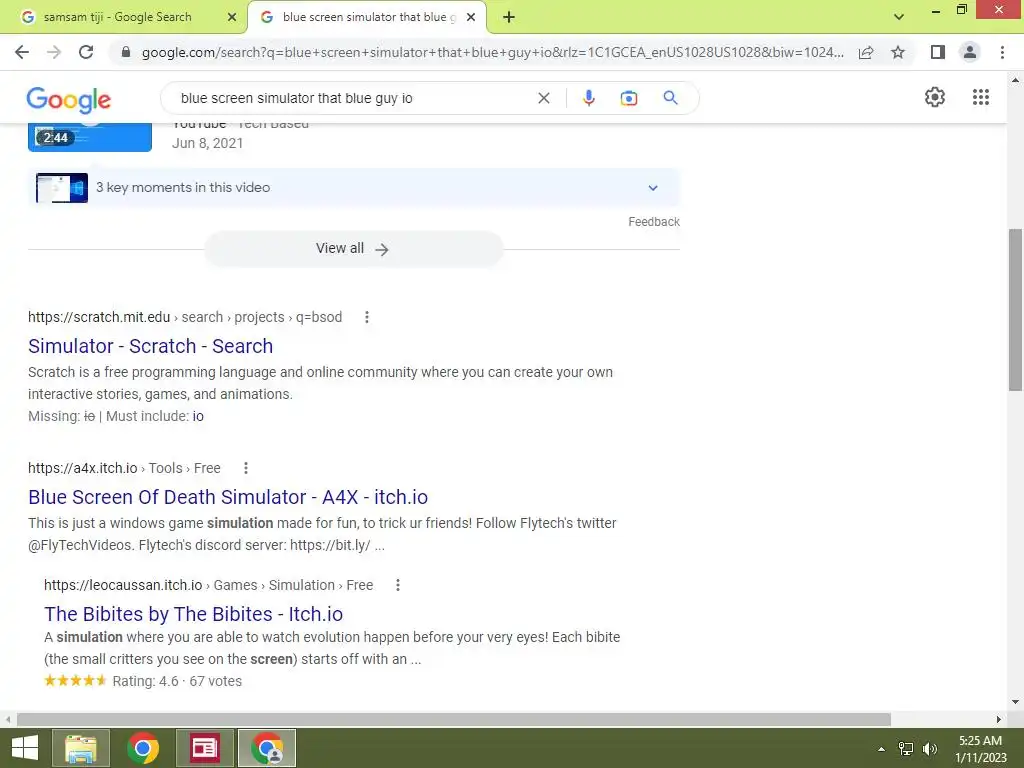This screenshot has width=1024, height=768.
Task: Open options for the scratch.mit.edu result
Action: [367, 317]
